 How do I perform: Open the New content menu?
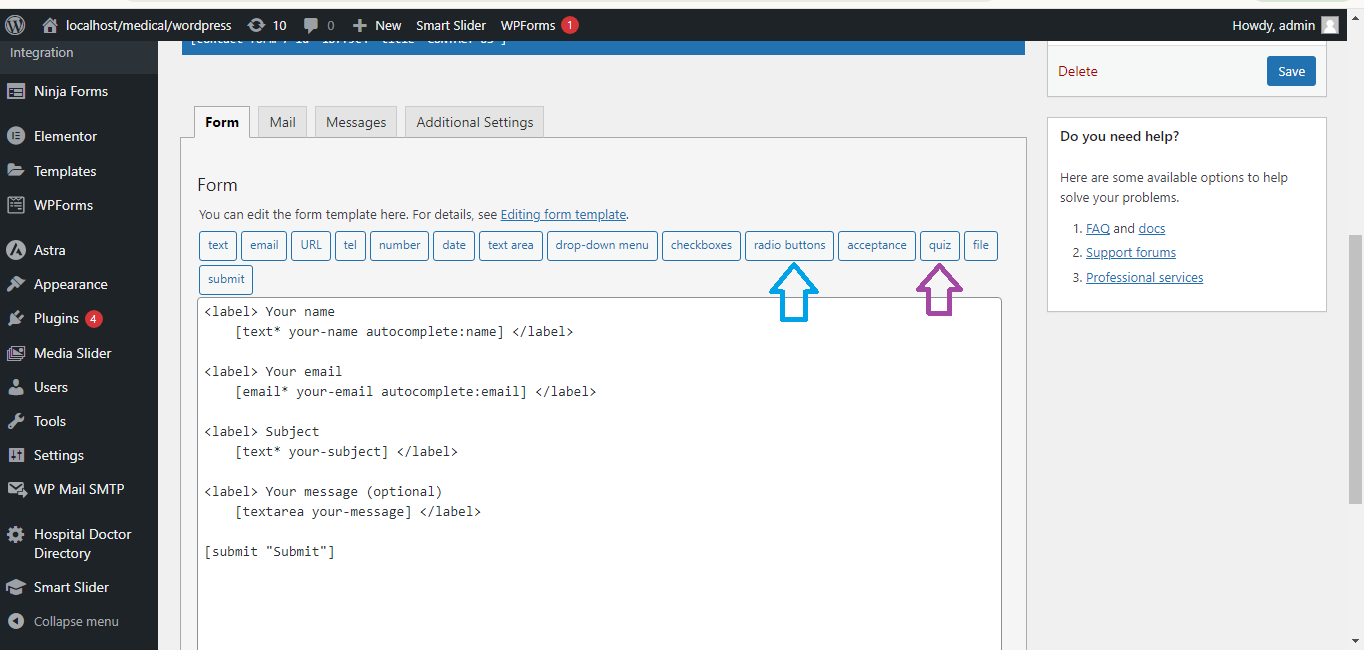[x=377, y=25]
